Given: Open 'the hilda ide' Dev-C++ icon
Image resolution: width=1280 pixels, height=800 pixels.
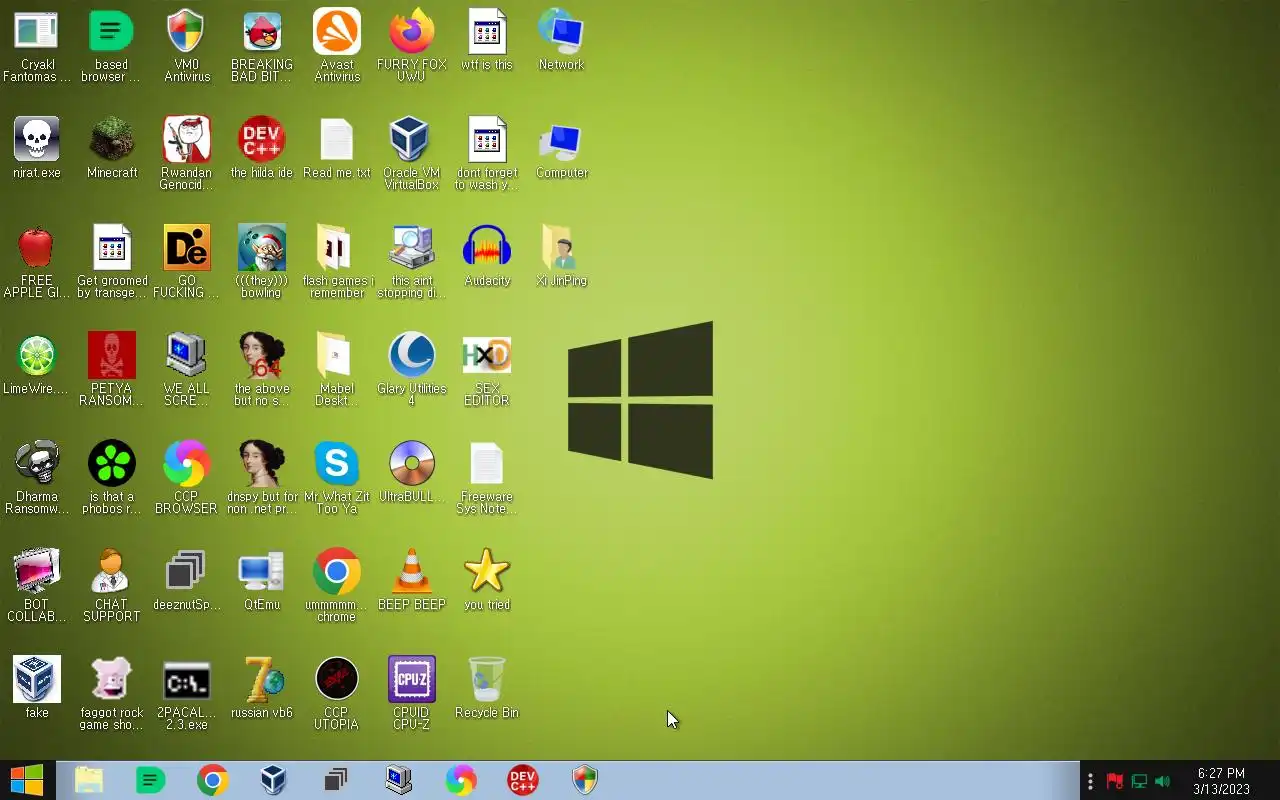Looking at the screenshot, I should click(x=262, y=140).
